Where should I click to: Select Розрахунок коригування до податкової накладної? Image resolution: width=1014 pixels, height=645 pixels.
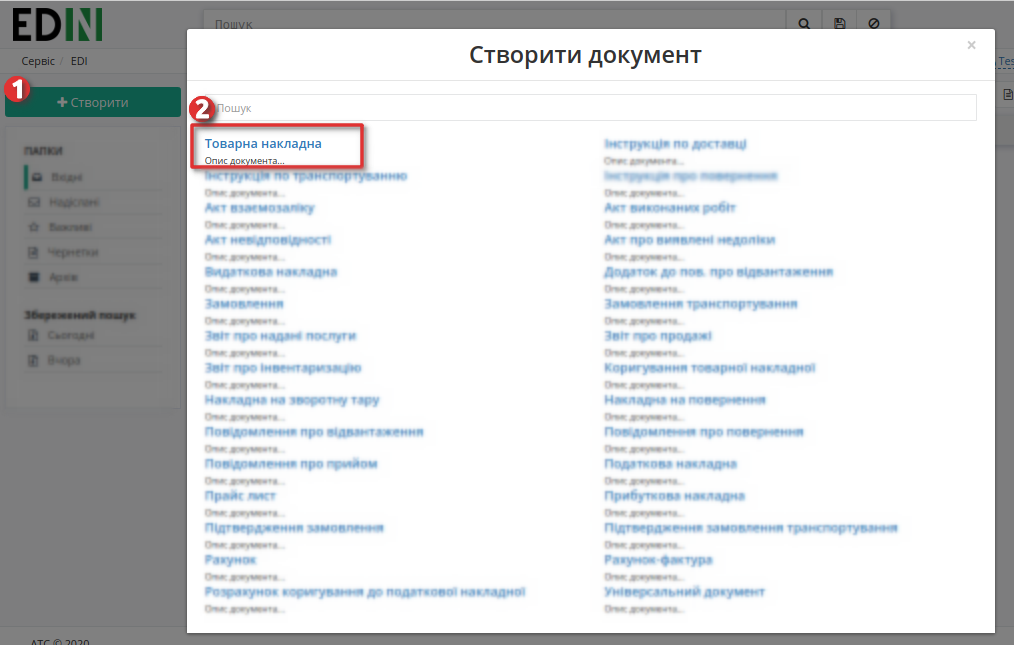click(365, 592)
